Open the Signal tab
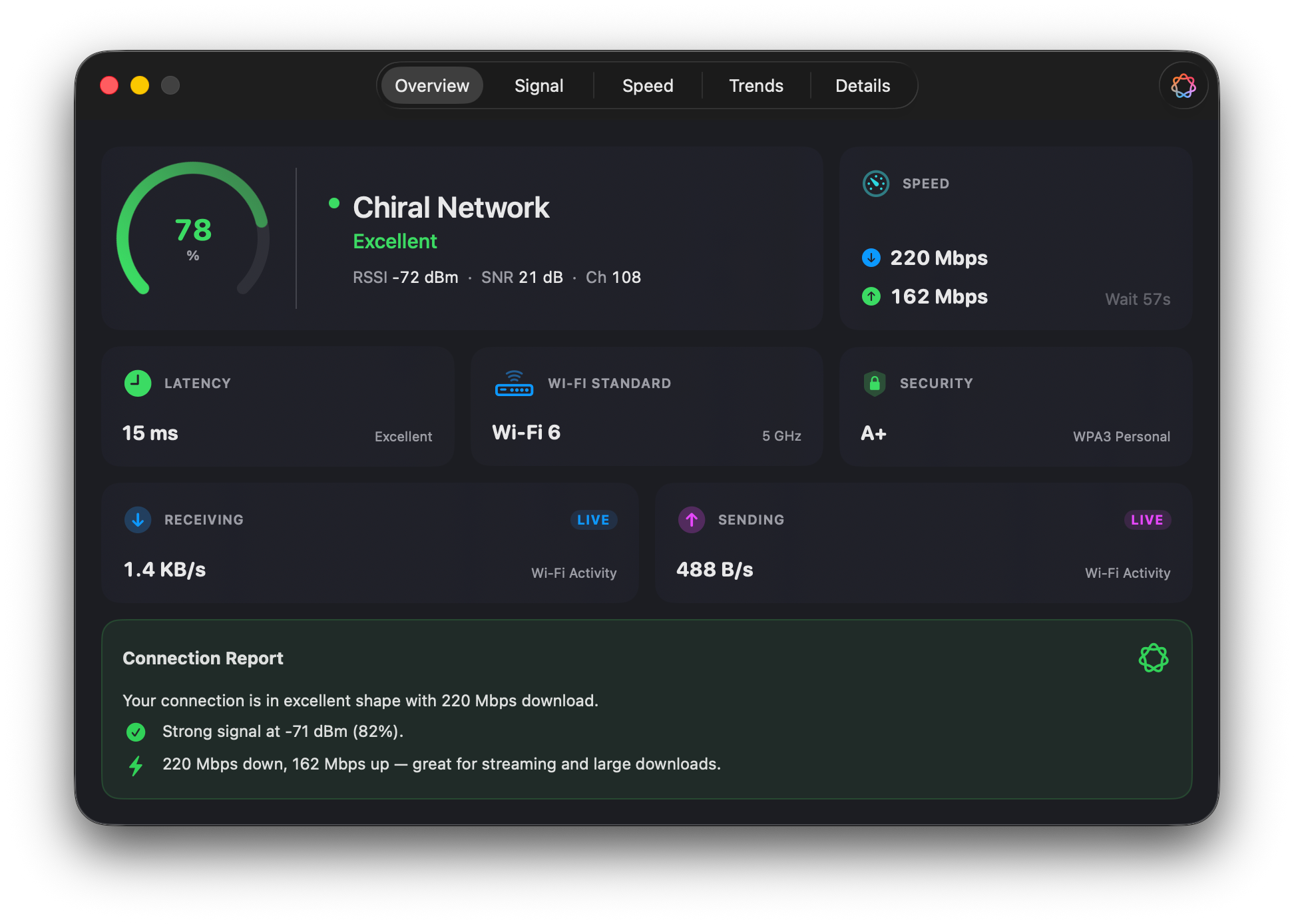1294x924 pixels. 539,85
